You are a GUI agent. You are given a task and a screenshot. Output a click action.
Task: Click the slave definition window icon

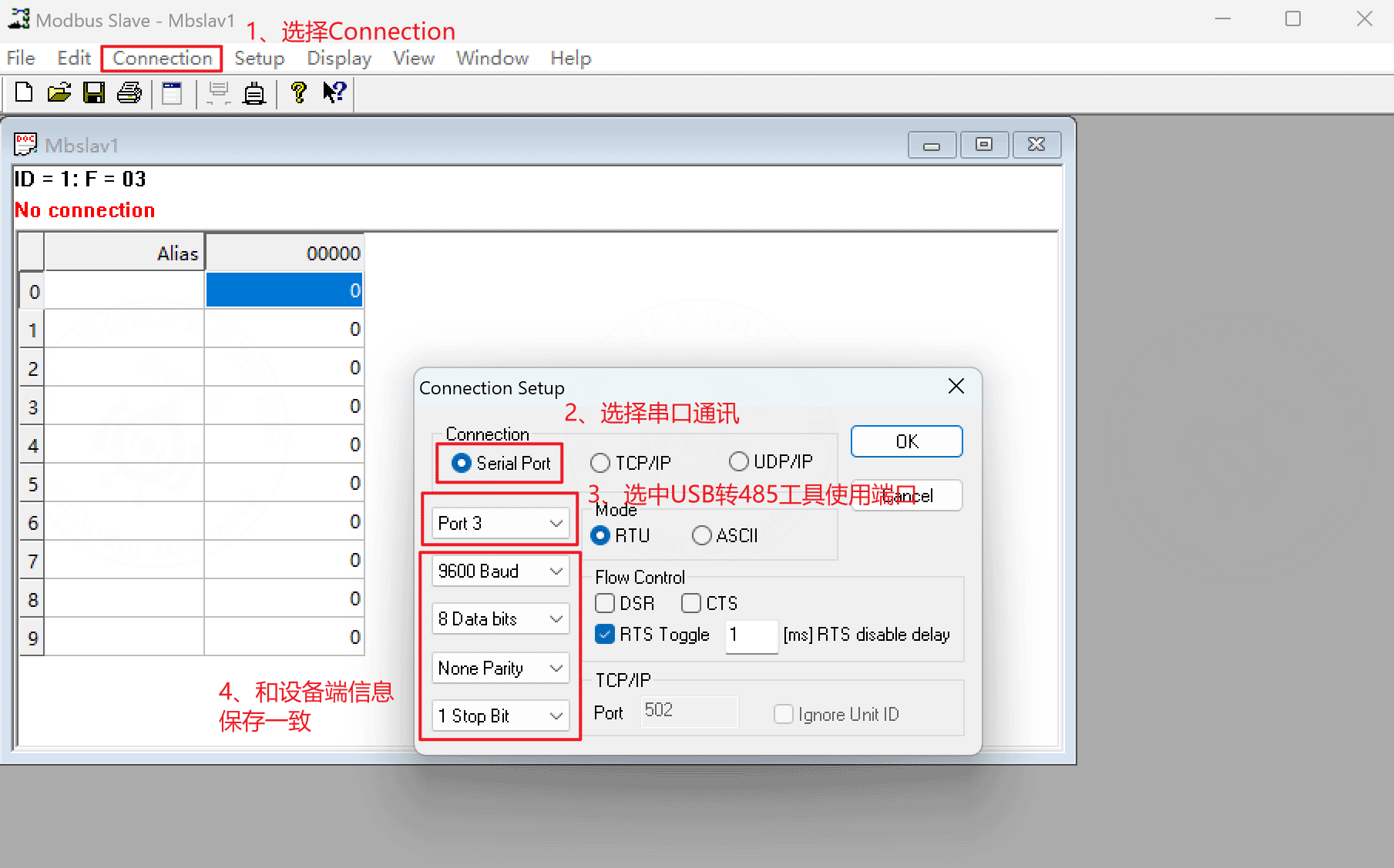pos(172,93)
